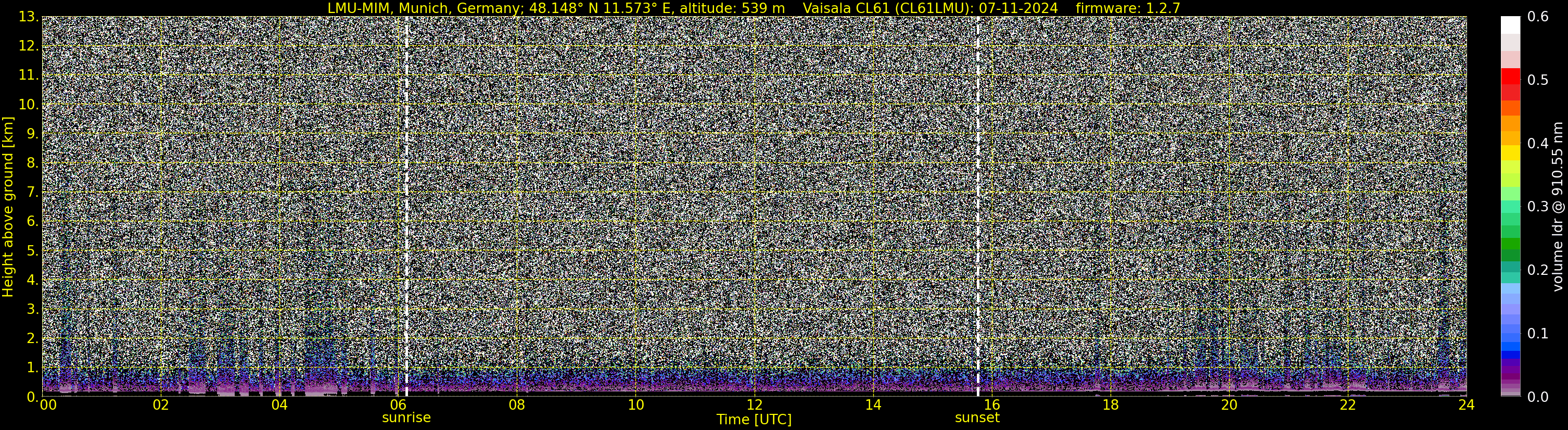Click the time axis tick label 08
The width and height of the screenshot is (1568, 430).
(x=517, y=405)
